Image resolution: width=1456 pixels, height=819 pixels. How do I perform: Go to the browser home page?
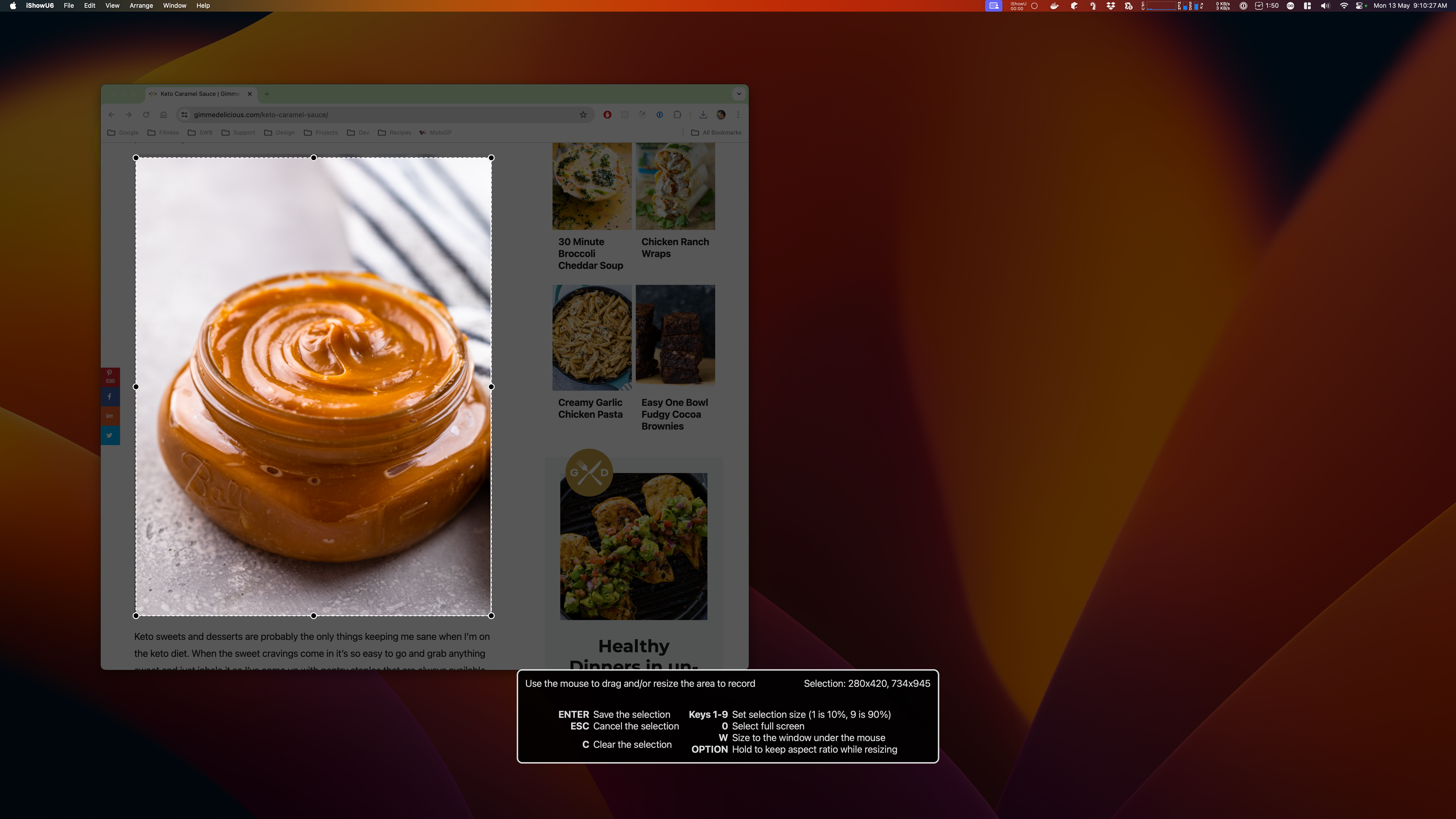click(163, 115)
